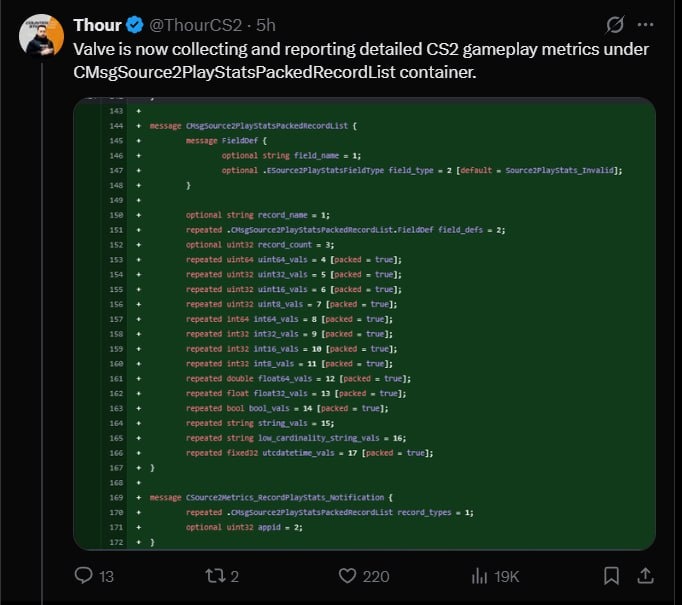Click the display name Thour
Screen dimensions: 682x605
(98, 24)
